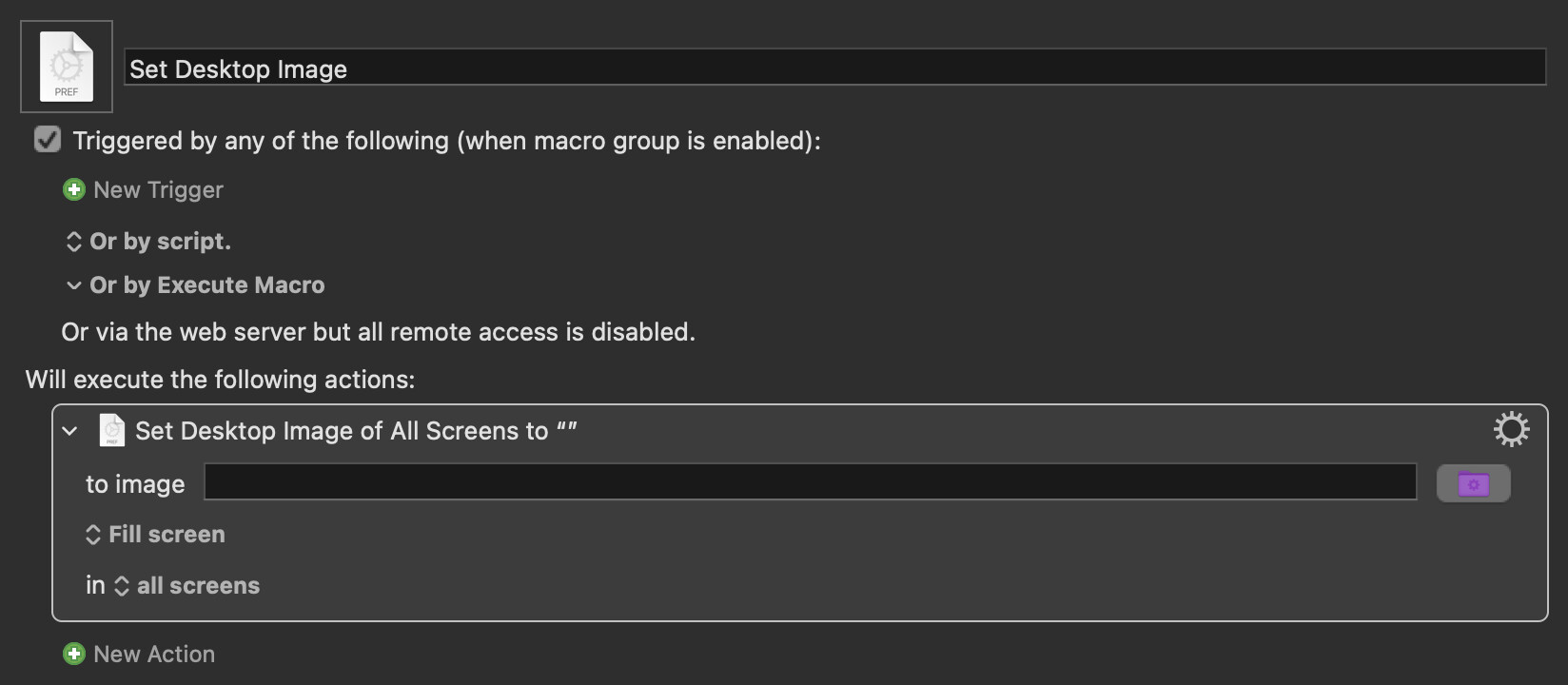Collapse the Set Desktop Image action chevron
The height and width of the screenshot is (685, 1568).
[69, 431]
